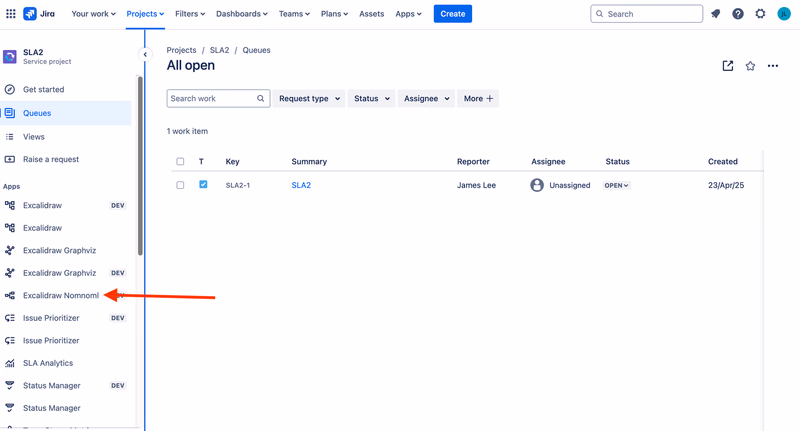
Task: Open the Filters menu
Action: pos(190,14)
